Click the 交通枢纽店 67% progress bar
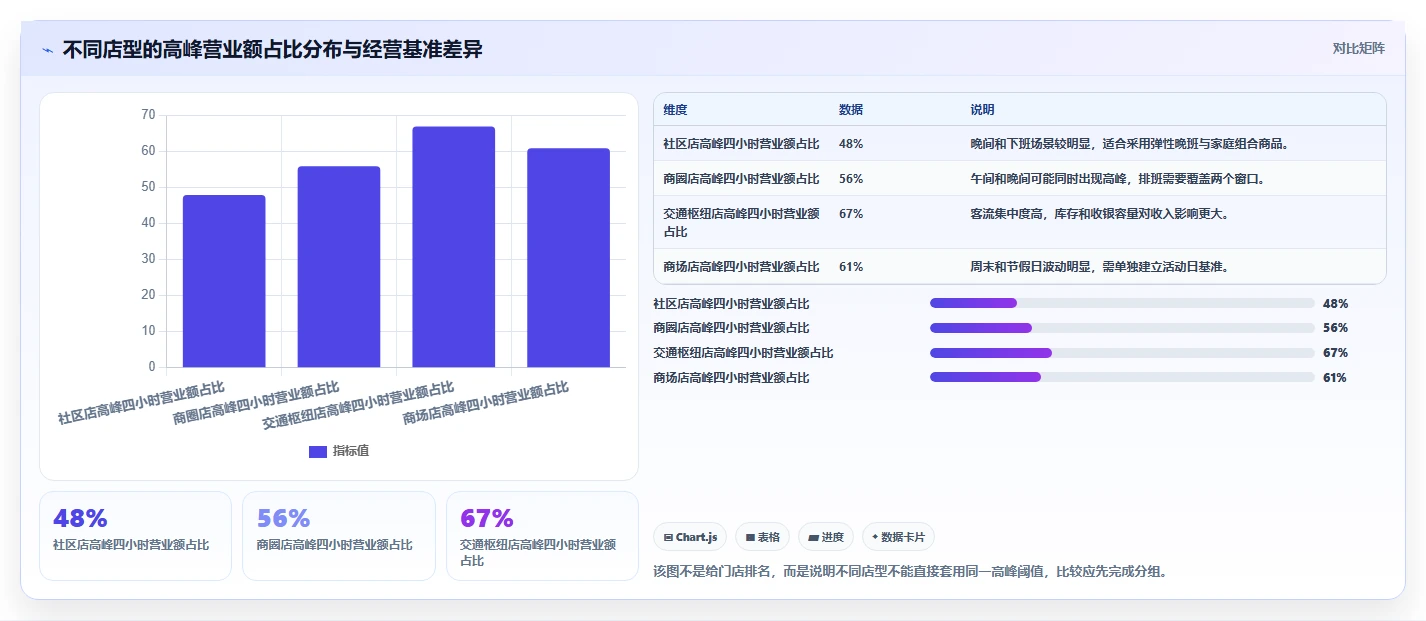Screen dimensions: 1426x621 pos(1122,353)
